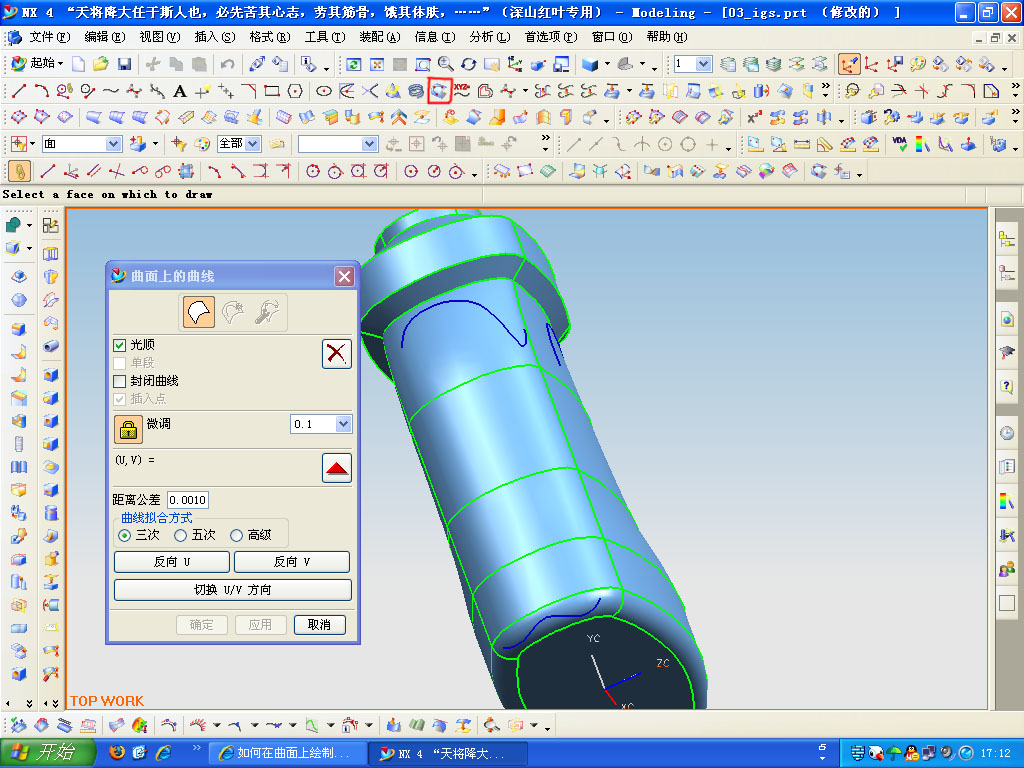Open the 全部 filter dropdown
The width and height of the screenshot is (1024, 768).
(x=252, y=144)
